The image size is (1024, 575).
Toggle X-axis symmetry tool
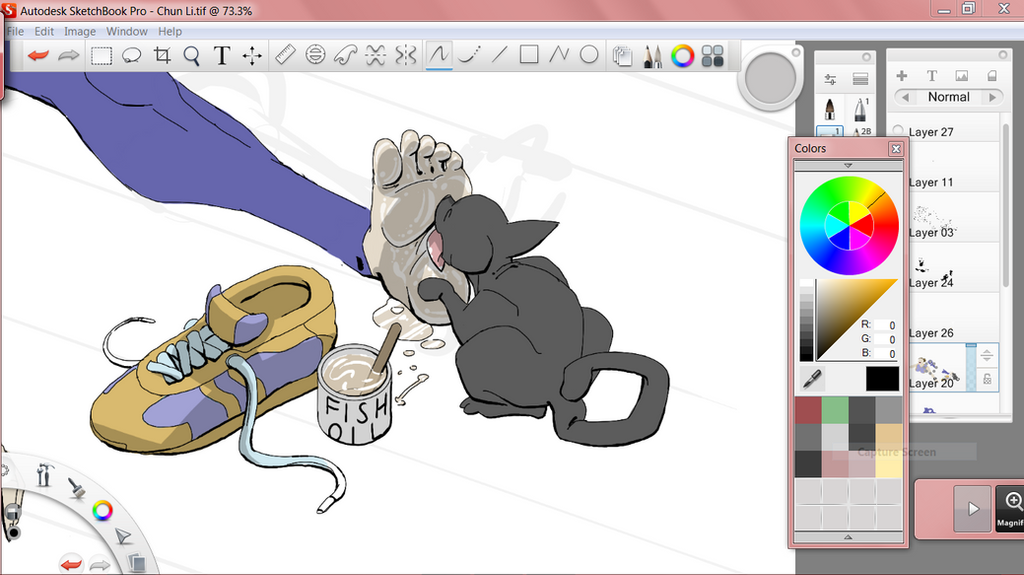(376, 55)
